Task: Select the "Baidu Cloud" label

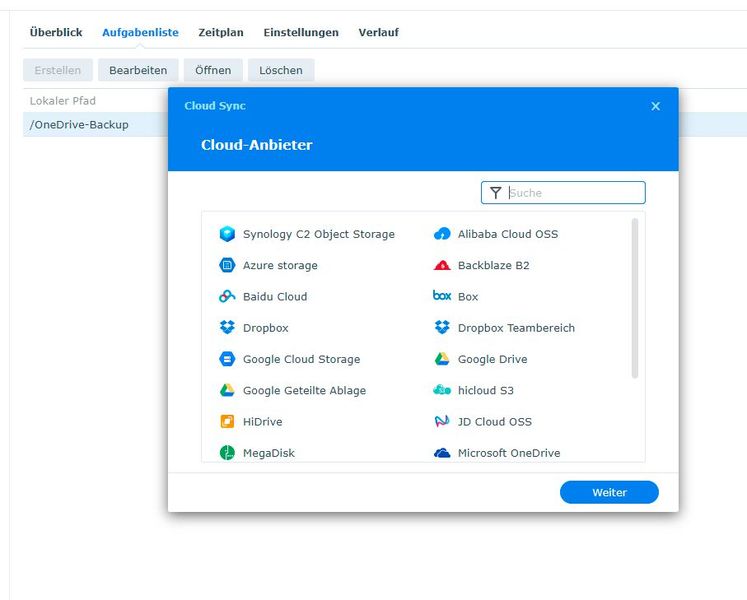Action: click(275, 296)
